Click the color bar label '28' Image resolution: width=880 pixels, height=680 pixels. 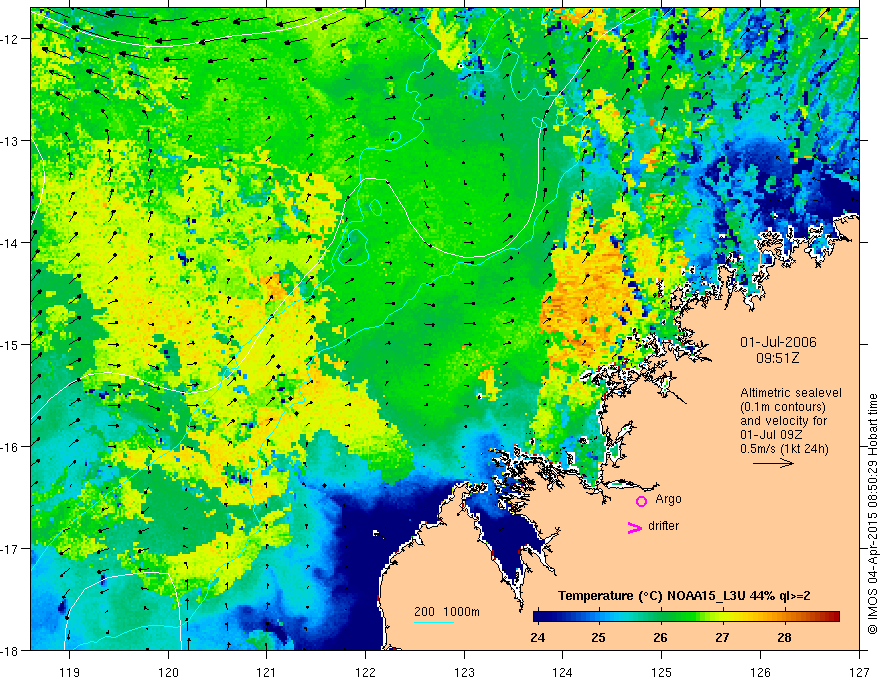784,638
